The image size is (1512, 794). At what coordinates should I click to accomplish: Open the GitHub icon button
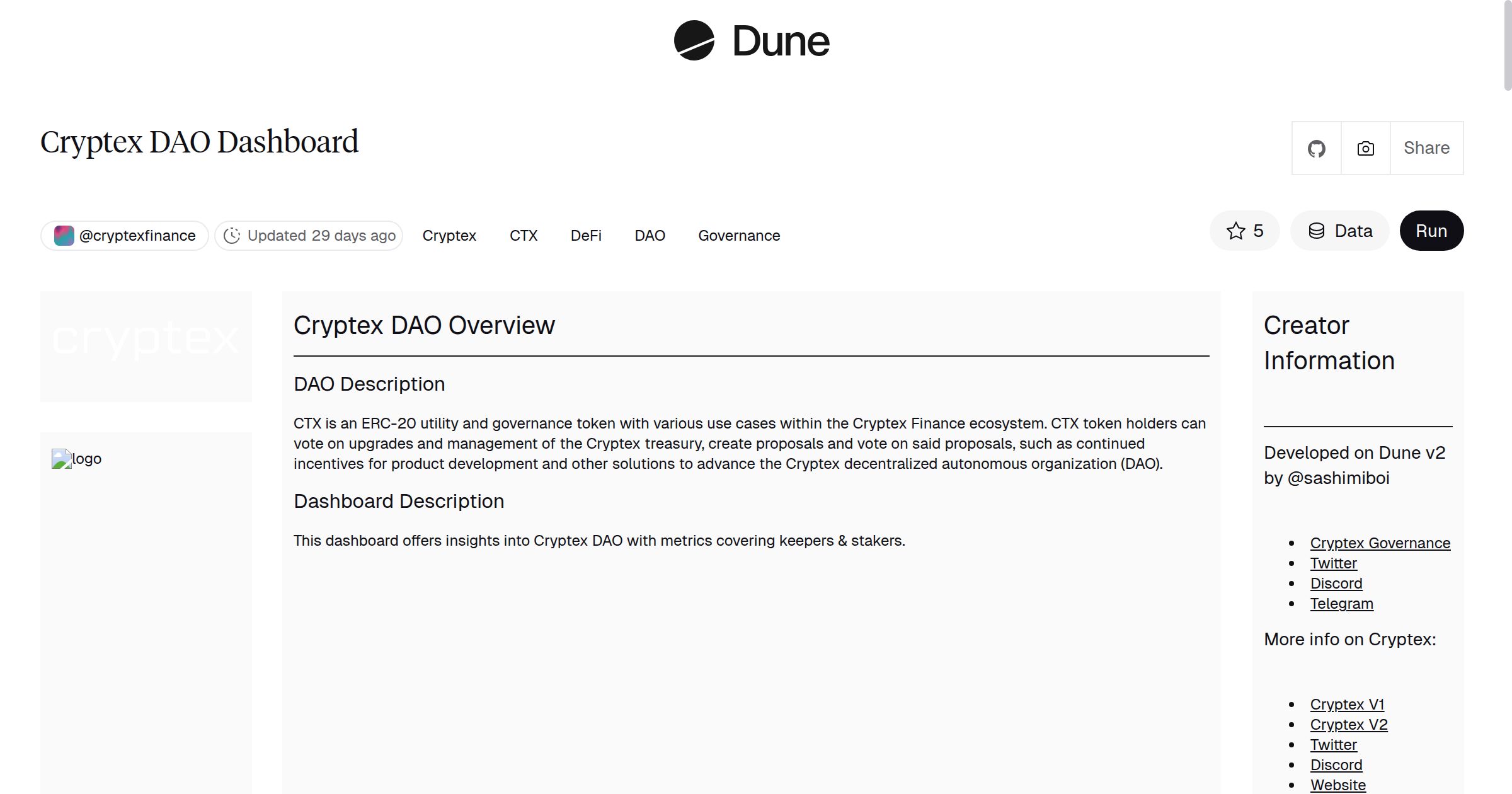[x=1316, y=148]
